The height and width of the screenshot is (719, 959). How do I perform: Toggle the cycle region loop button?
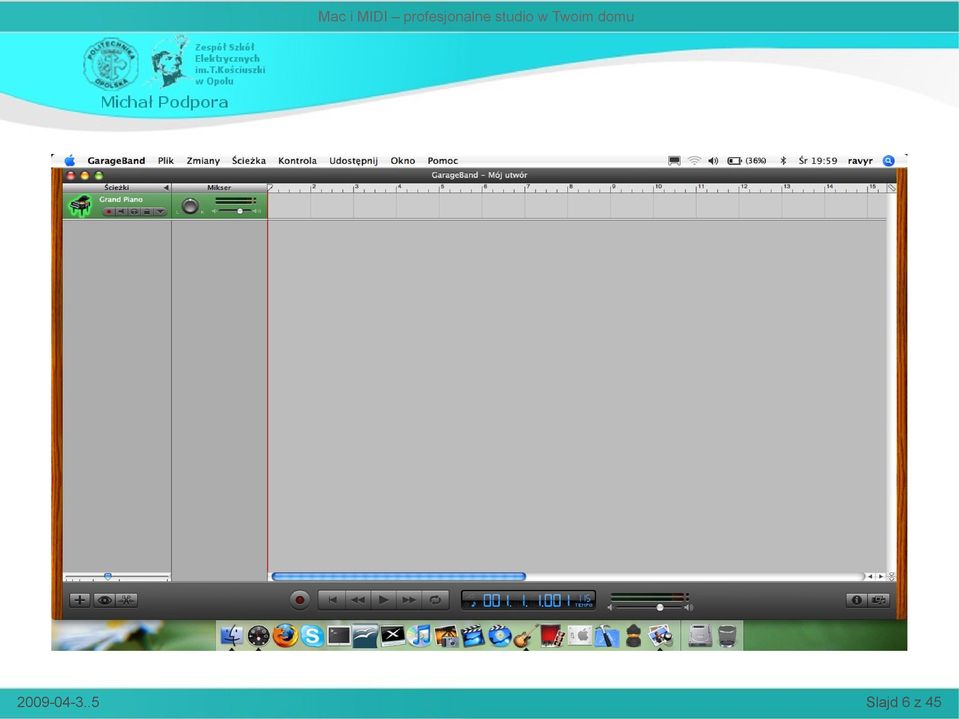pos(435,600)
